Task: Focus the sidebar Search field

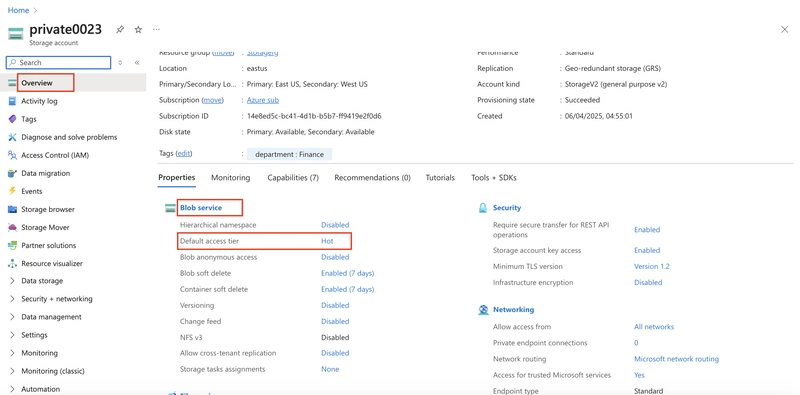Action: click(x=58, y=63)
